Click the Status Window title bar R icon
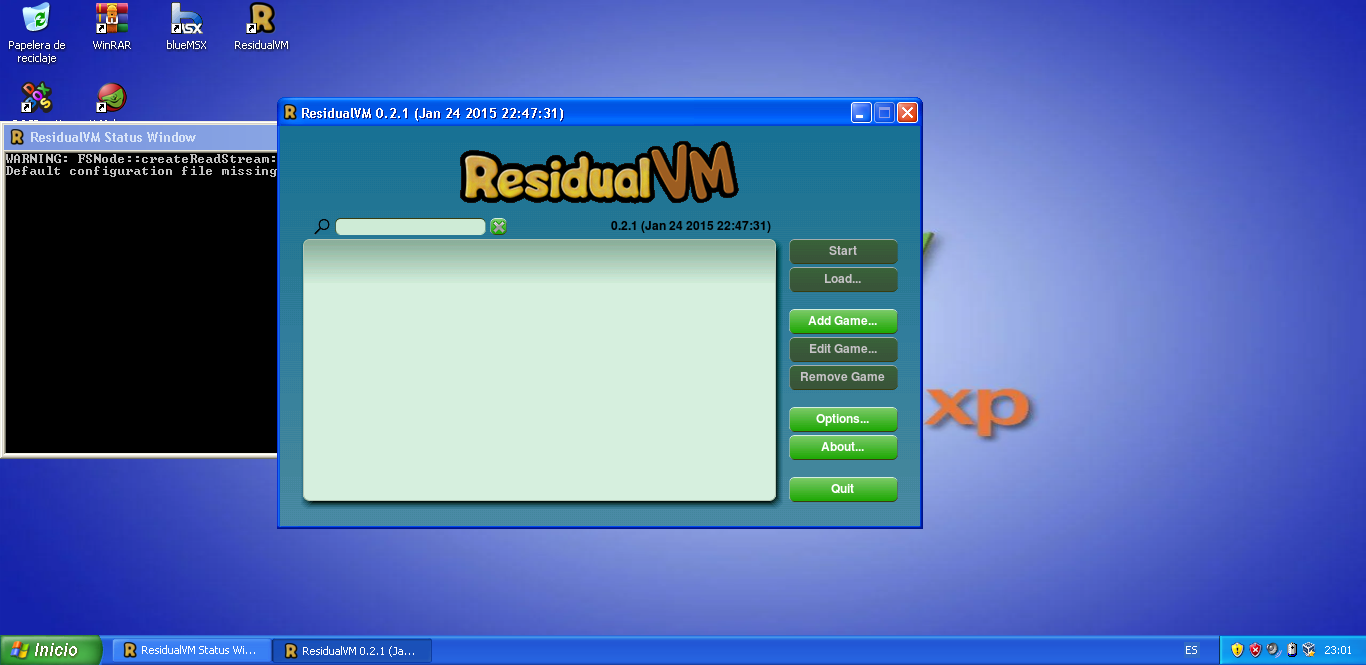This screenshot has width=1366, height=665. click(x=17, y=137)
